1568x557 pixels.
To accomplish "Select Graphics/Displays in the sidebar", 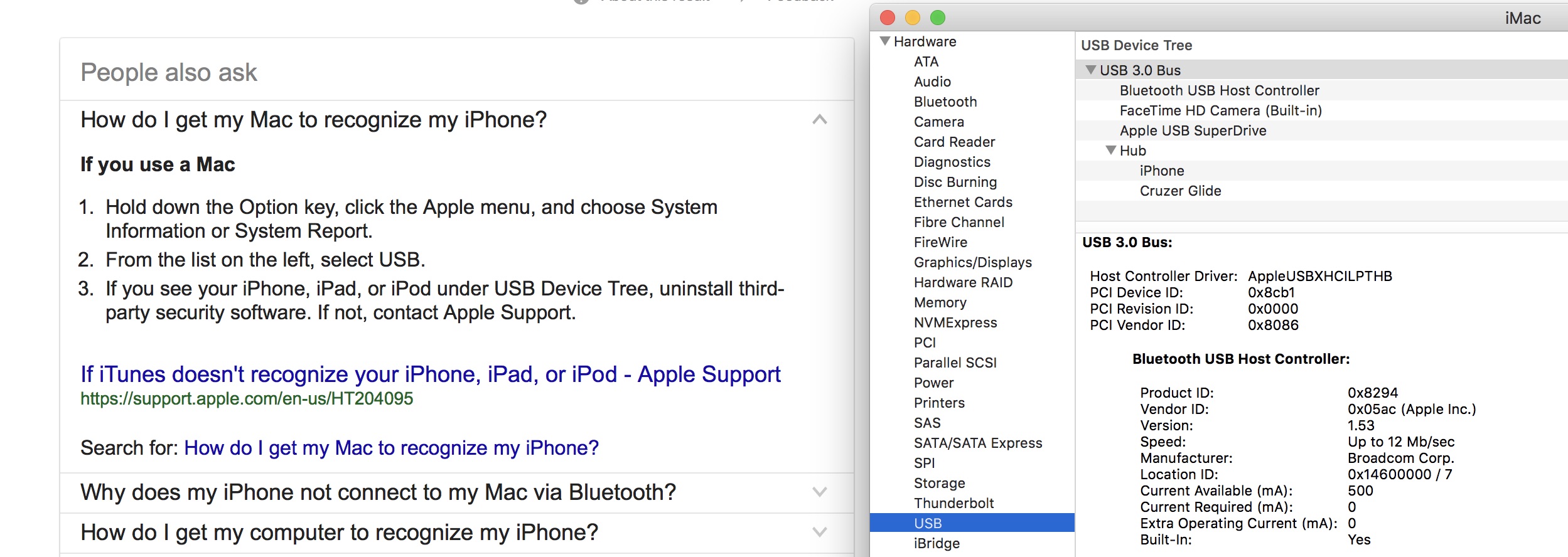I will pyautogui.click(x=973, y=262).
